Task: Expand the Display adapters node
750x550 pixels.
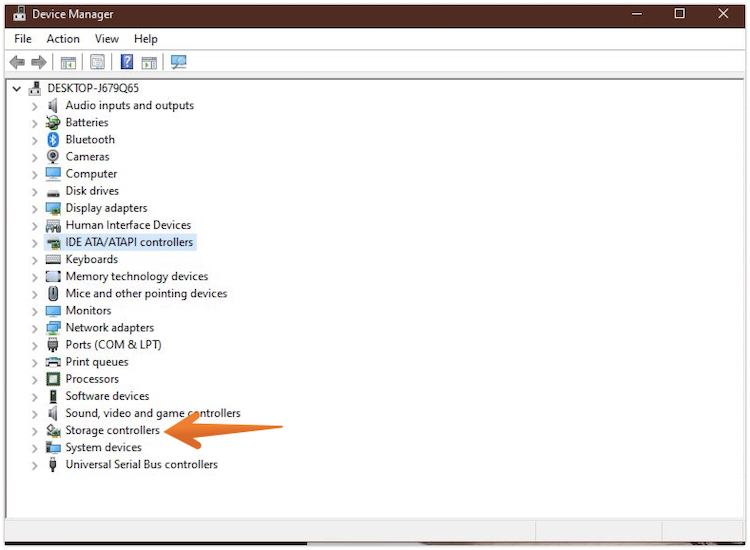Action: (x=35, y=209)
